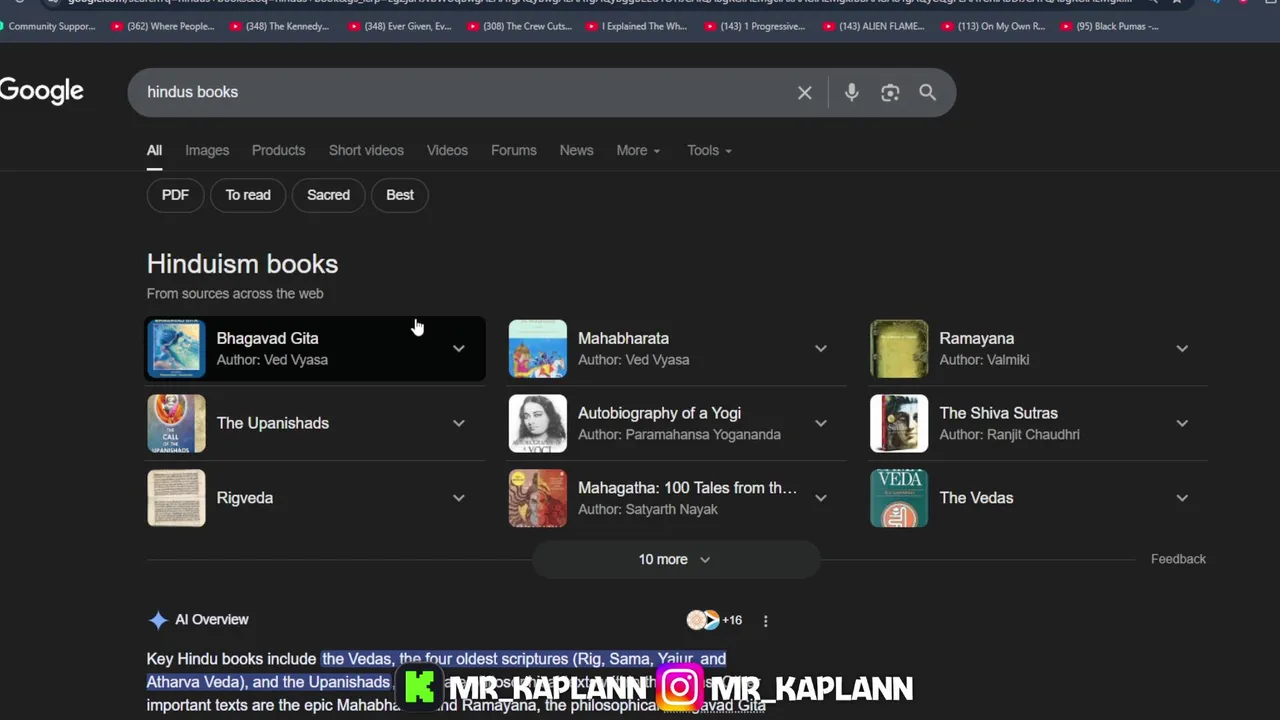Open the Ever Given bookmark

[x=400, y=26]
